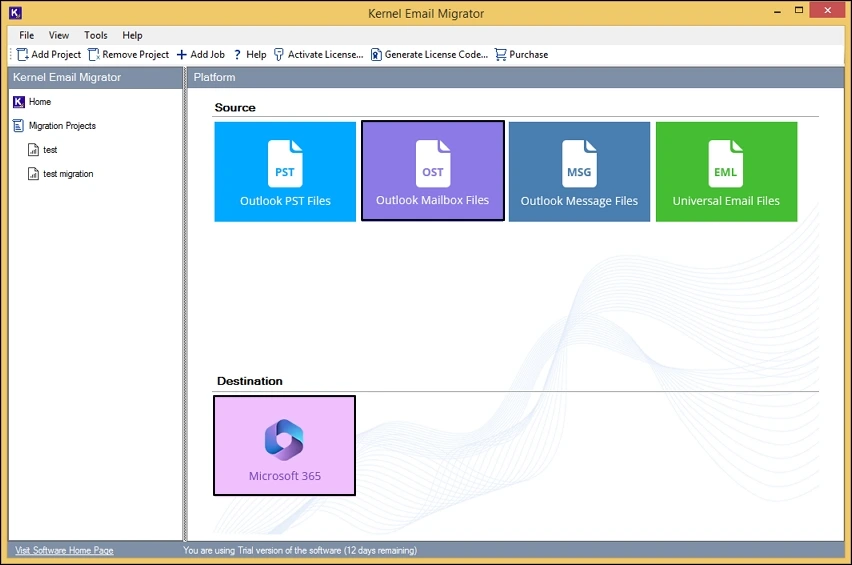Click Activate License... in toolbar
The width and height of the screenshot is (852, 565).
pyautogui.click(x=325, y=54)
